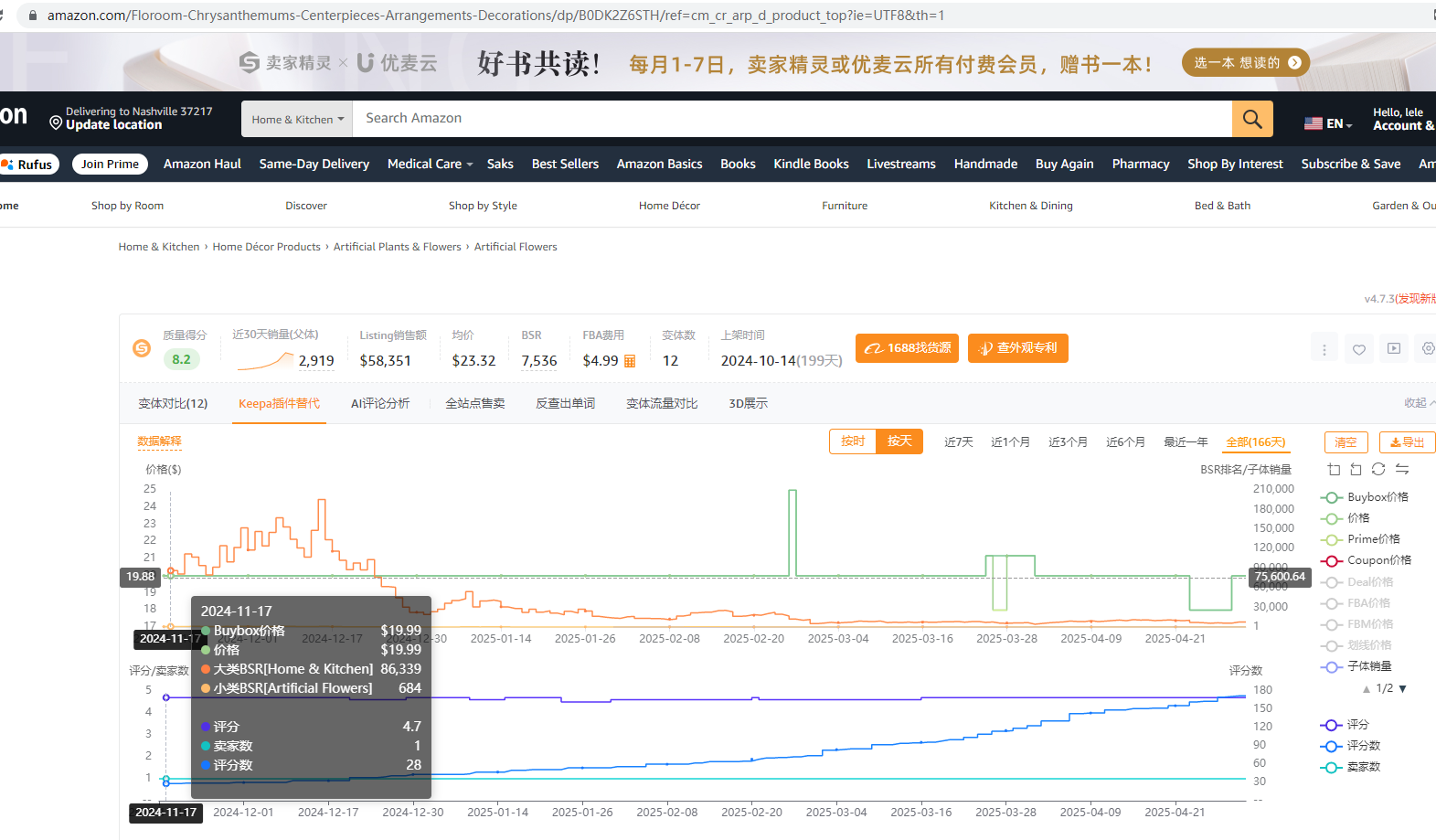This screenshot has height=840, width=1436.
Task: Open the plugin settings gear icon
Action: pos(1428,348)
